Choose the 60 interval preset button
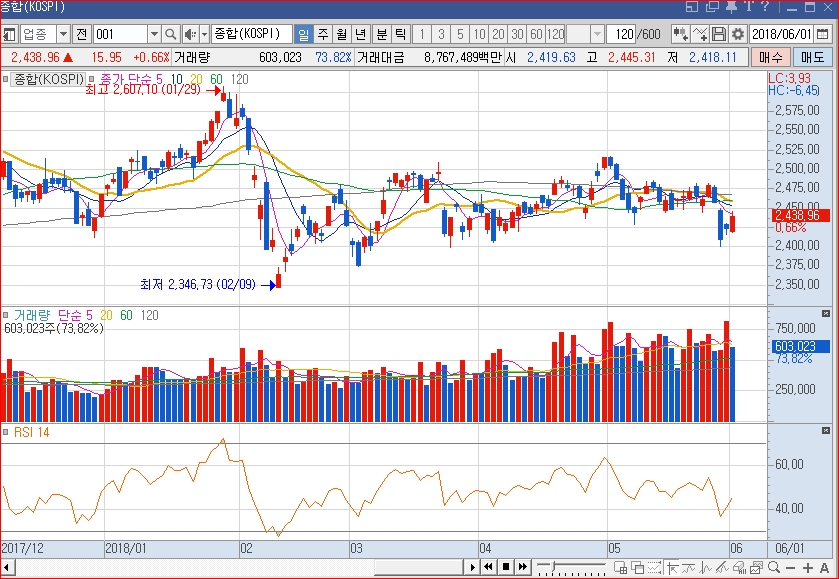The height and width of the screenshot is (579, 839). tap(535, 34)
